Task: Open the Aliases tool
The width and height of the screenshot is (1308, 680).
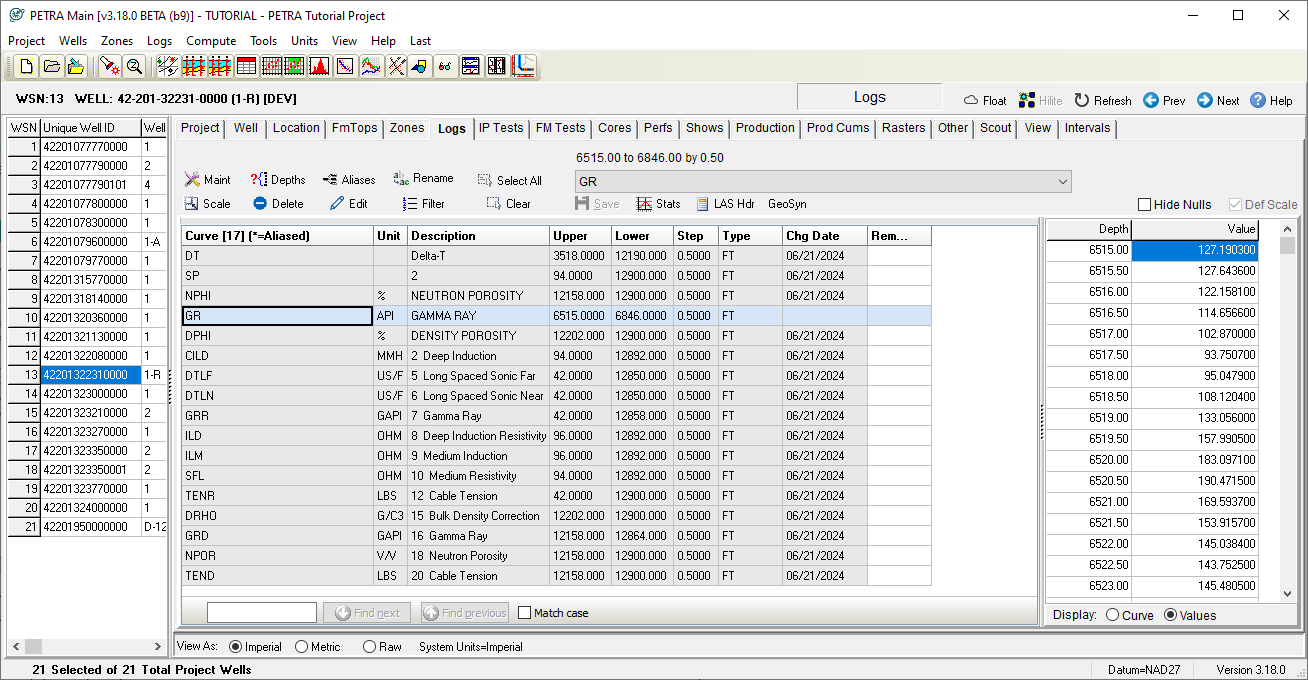Action: coord(348,179)
